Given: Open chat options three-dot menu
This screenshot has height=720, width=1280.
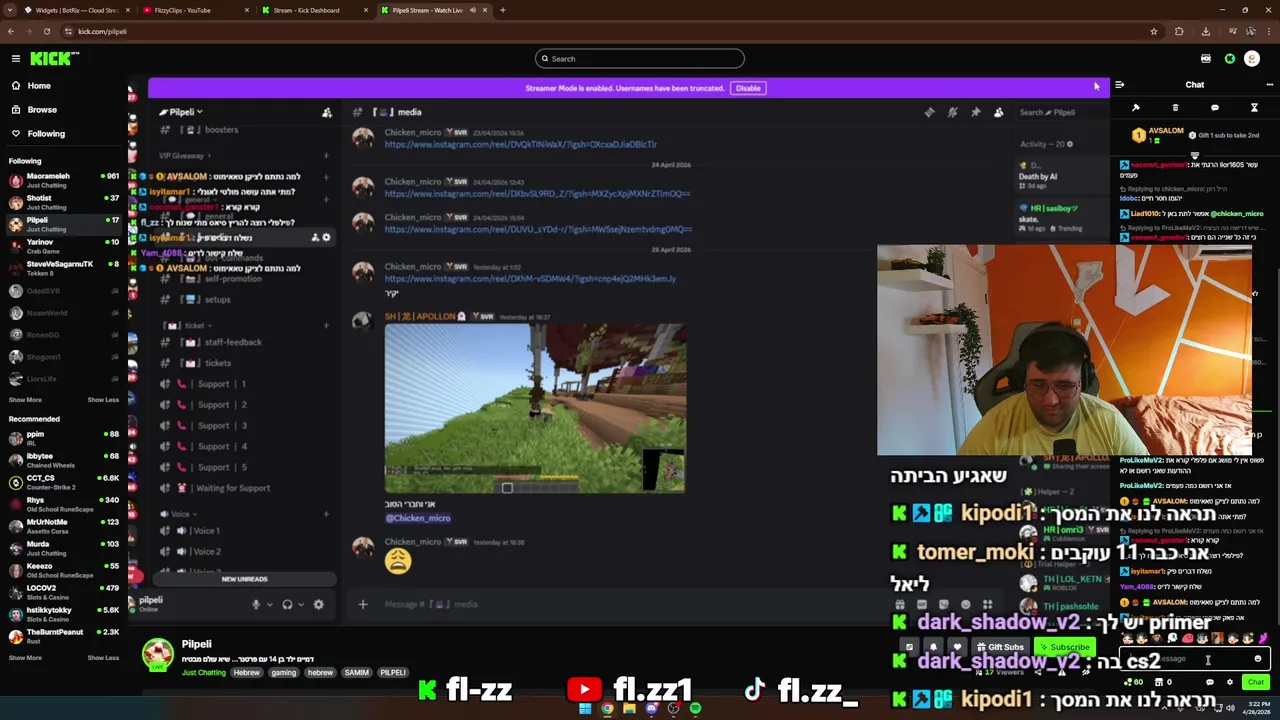Looking at the screenshot, I should coord(1269,85).
